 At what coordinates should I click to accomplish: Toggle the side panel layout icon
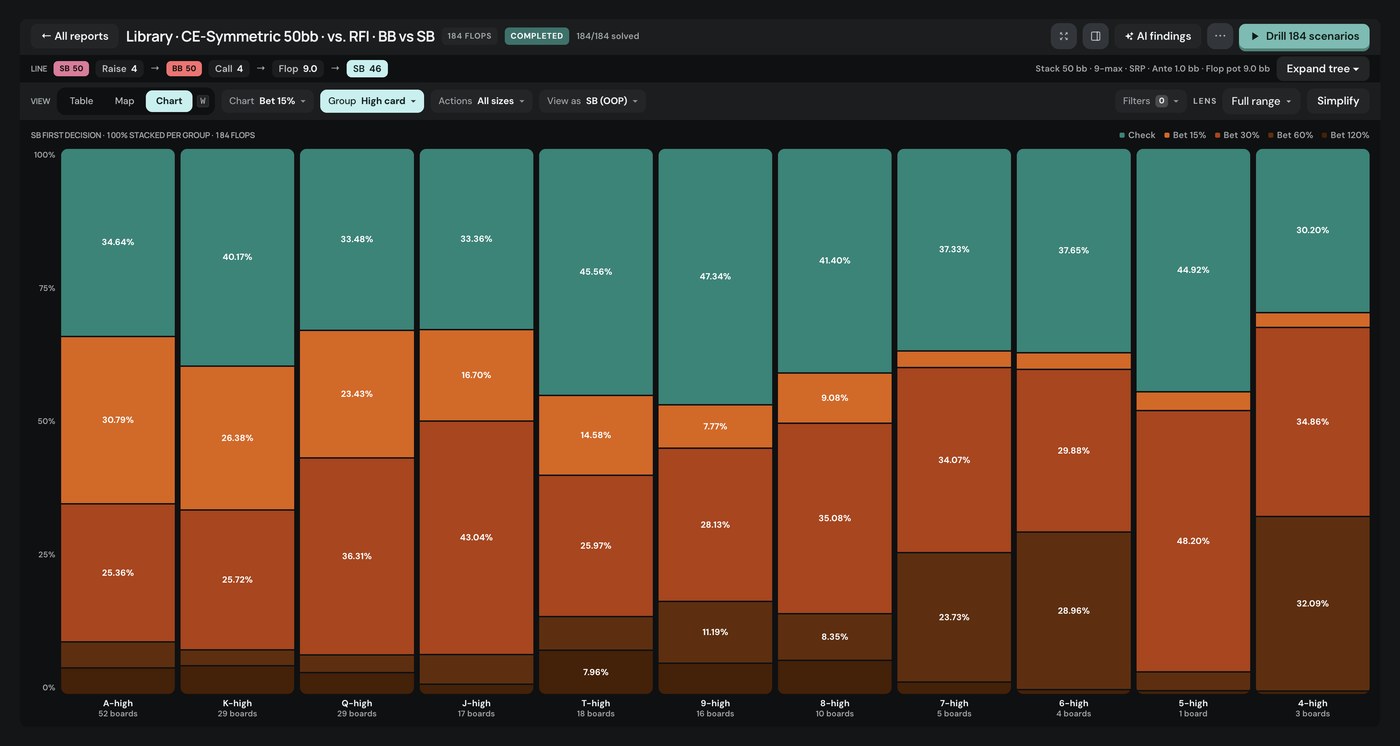(1095, 36)
